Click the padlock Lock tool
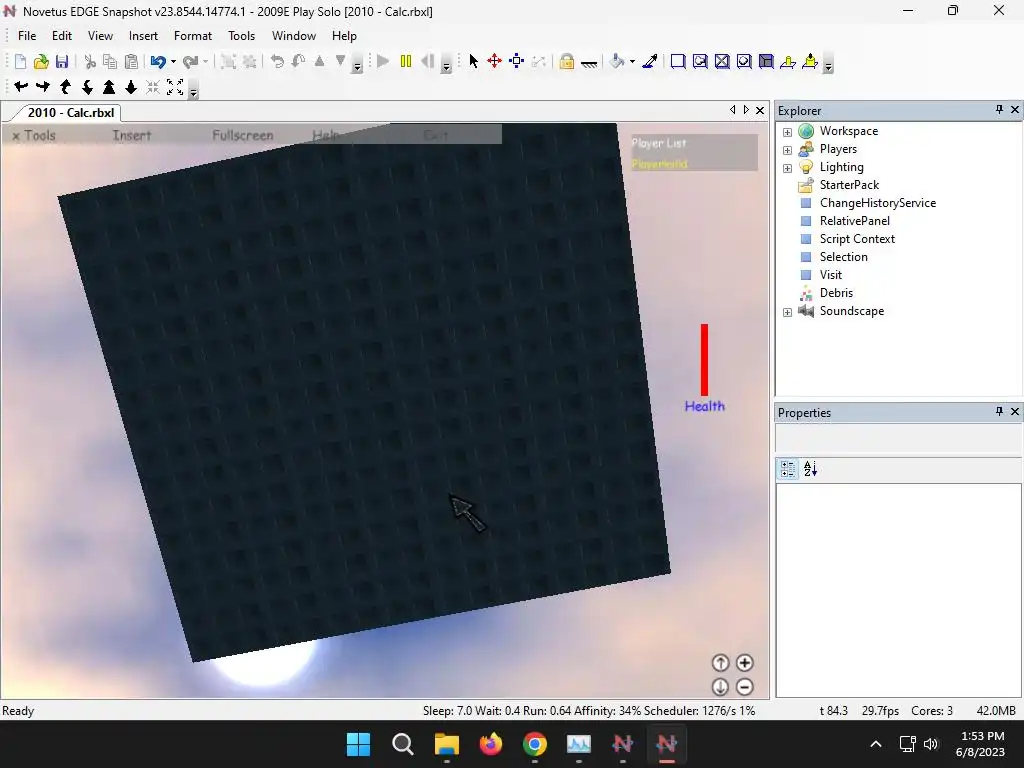The width and height of the screenshot is (1024, 768). (567, 61)
